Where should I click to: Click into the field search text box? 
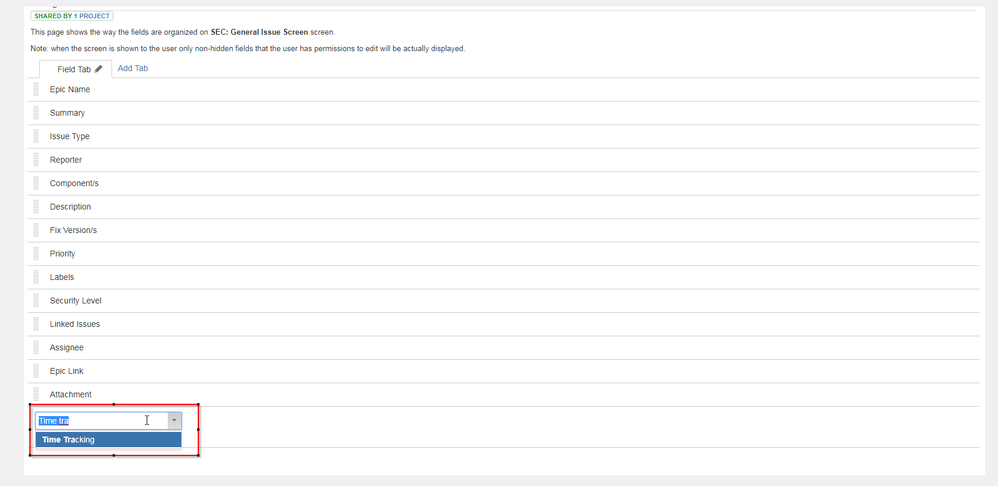point(102,420)
